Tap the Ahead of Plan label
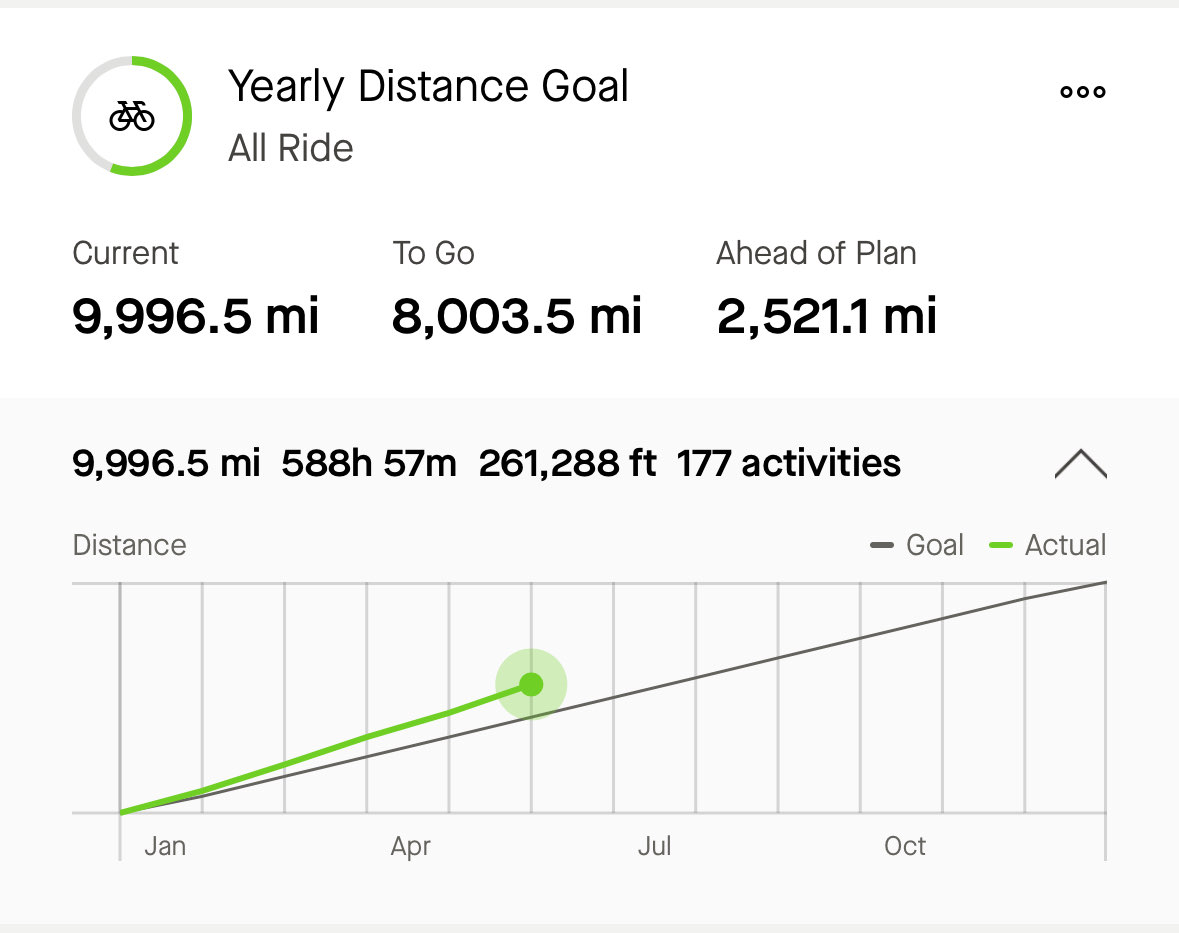This screenshot has height=933, width=1179. point(816,253)
